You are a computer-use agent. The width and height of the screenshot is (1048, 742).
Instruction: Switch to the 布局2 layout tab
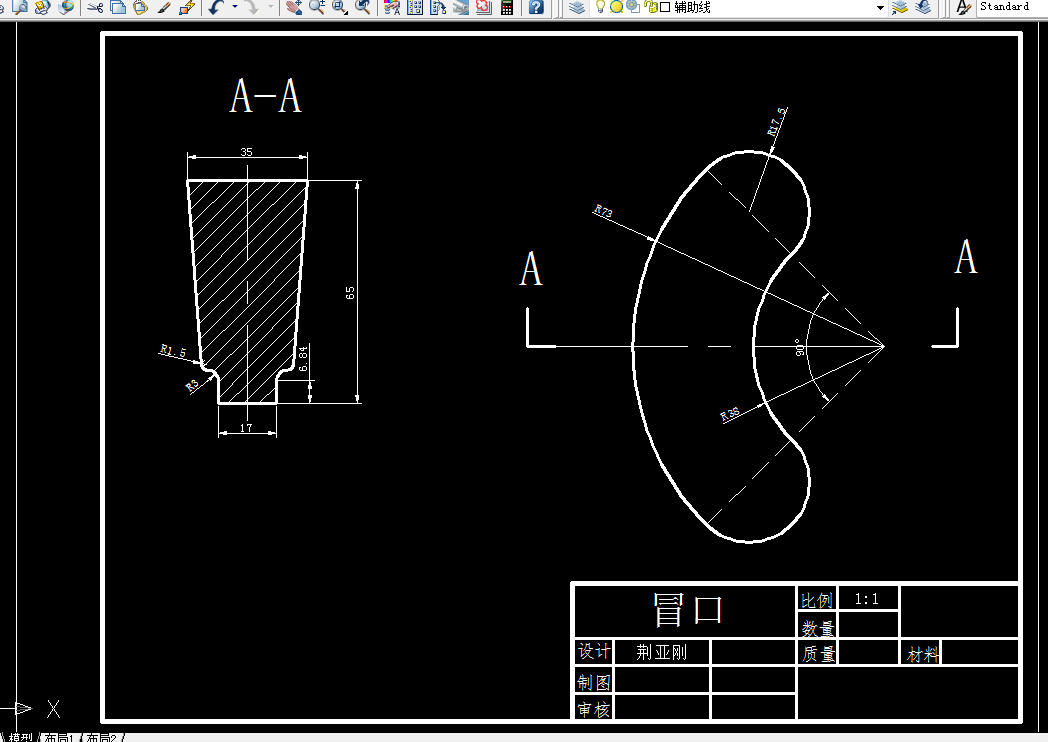[102, 737]
